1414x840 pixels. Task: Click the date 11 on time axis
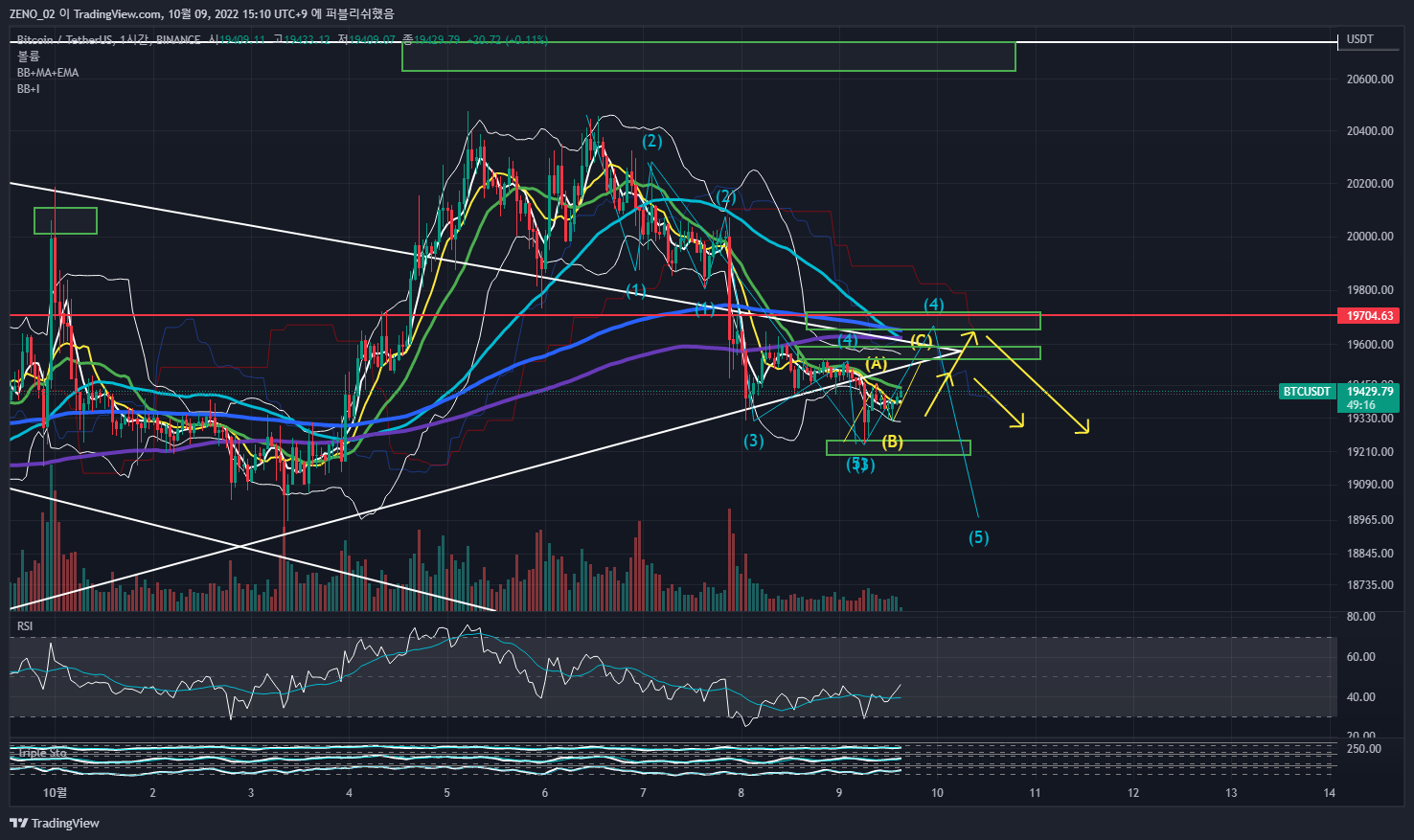[x=1035, y=793]
